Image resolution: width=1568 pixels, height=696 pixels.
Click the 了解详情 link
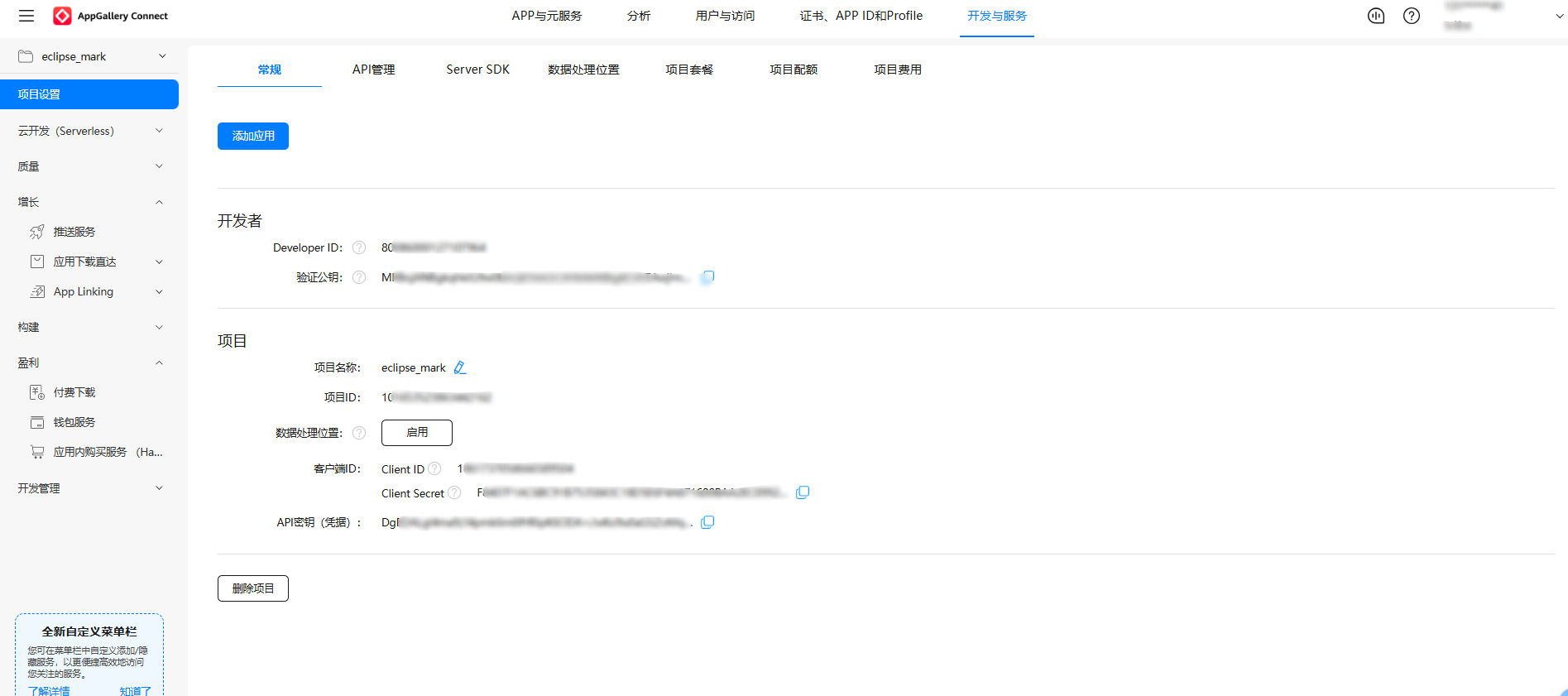pos(49,690)
